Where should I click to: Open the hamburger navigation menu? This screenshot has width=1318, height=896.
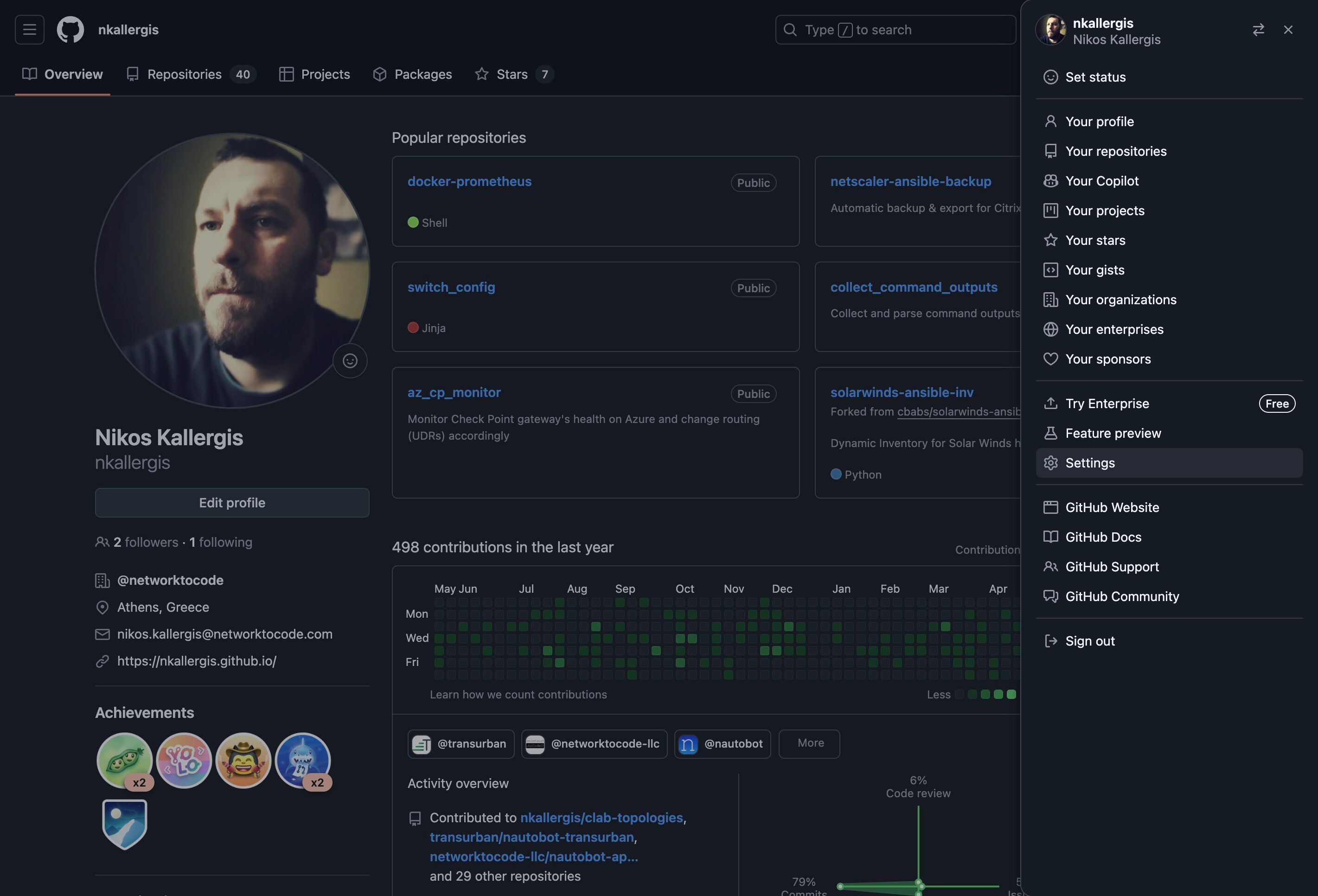point(30,30)
